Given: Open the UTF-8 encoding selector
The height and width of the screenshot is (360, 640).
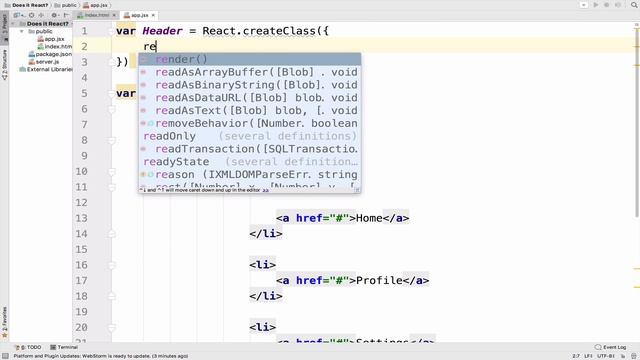Looking at the screenshot, I should click(x=606, y=356).
